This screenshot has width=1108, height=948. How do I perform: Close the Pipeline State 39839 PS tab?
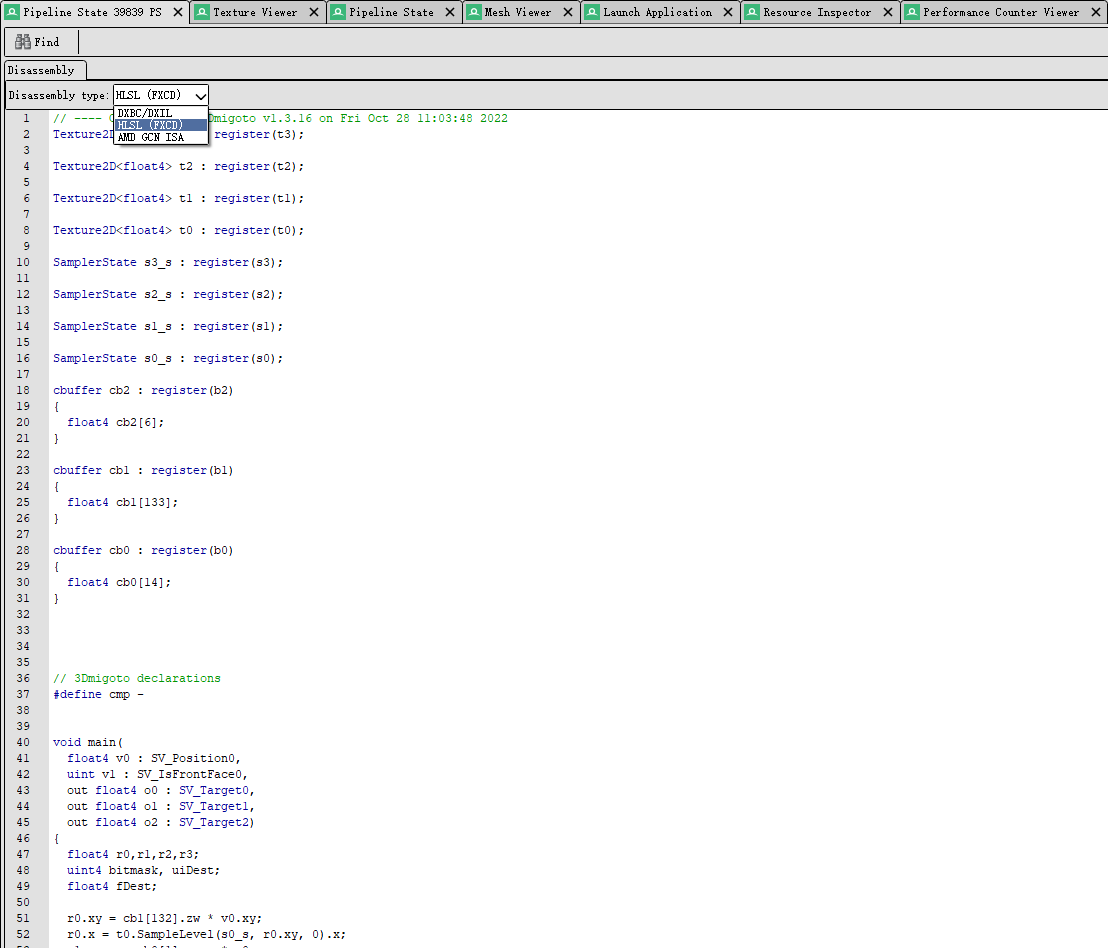[178, 12]
